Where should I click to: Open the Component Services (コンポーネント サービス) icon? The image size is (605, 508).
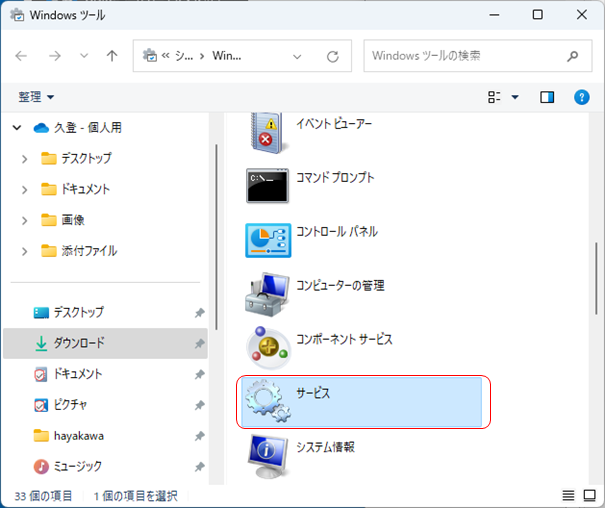[267, 347]
